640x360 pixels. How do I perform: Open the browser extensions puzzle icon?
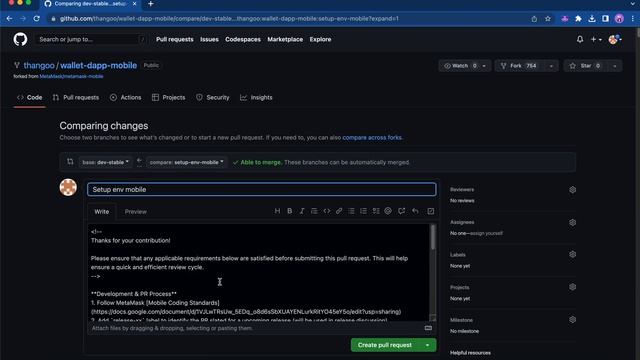coord(578,19)
